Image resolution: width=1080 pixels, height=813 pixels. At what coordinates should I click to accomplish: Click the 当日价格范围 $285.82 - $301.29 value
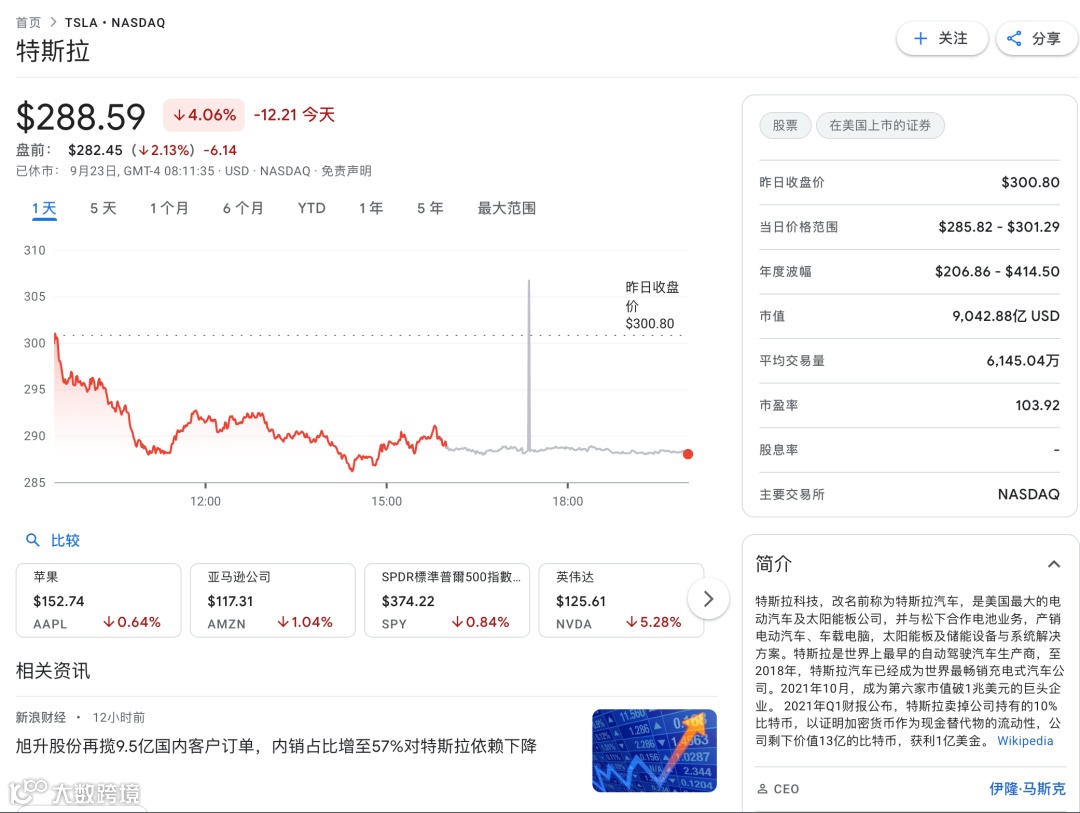[x=998, y=227]
